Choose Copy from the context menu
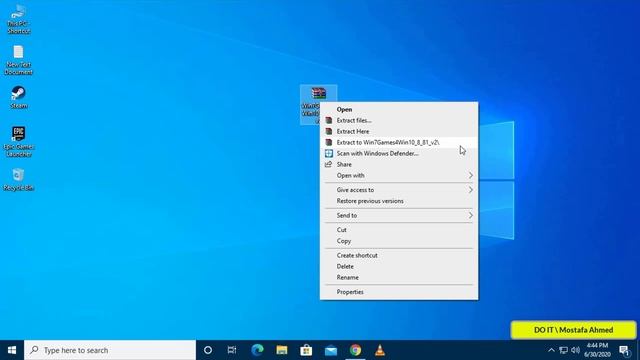 (x=399, y=241)
